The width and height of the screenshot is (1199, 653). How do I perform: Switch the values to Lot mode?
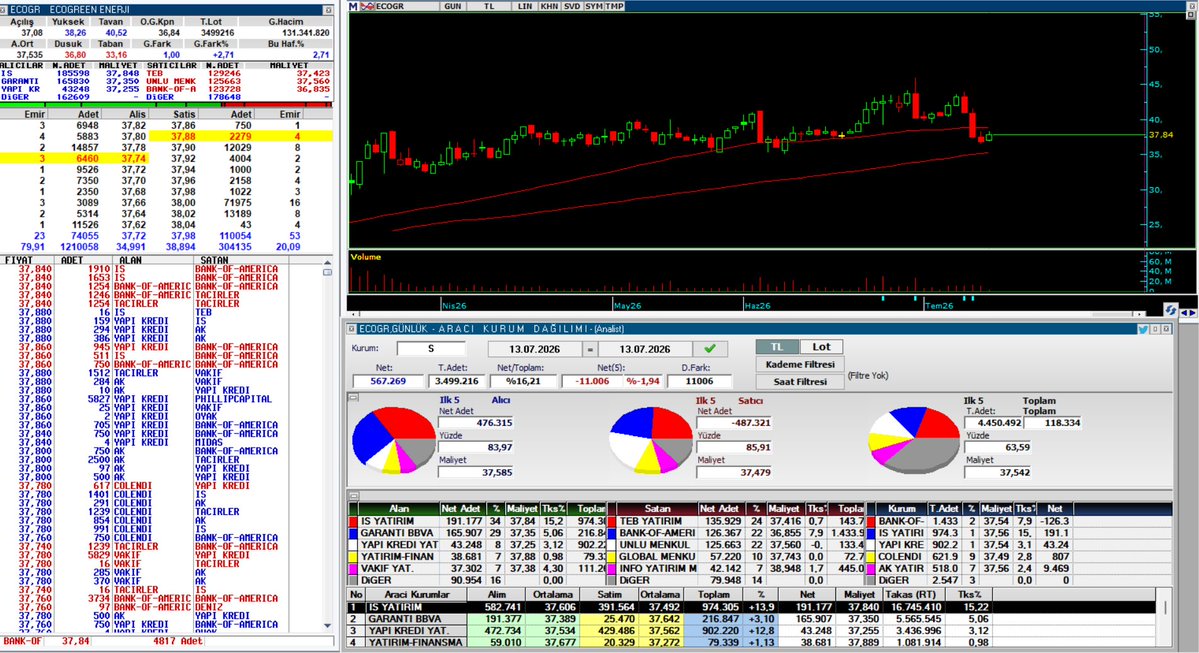[x=821, y=347]
